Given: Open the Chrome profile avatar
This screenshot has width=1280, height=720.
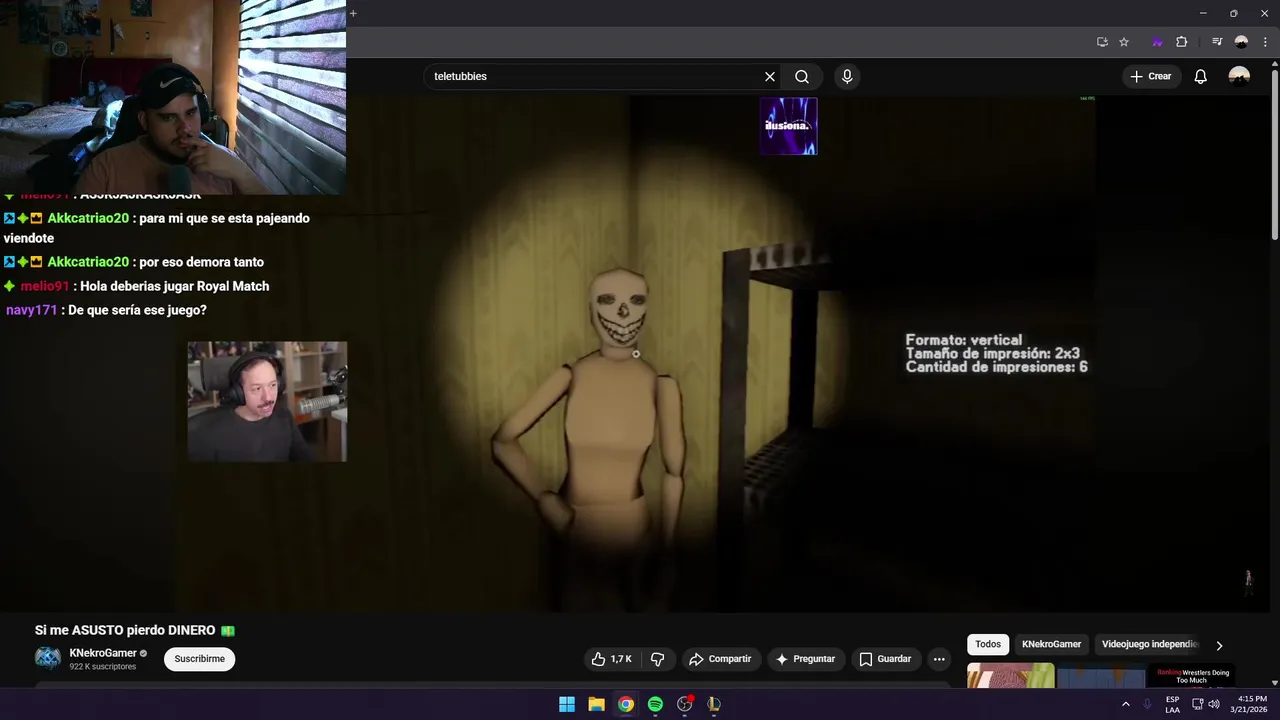Looking at the screenshot, I should pos(1241,42).
